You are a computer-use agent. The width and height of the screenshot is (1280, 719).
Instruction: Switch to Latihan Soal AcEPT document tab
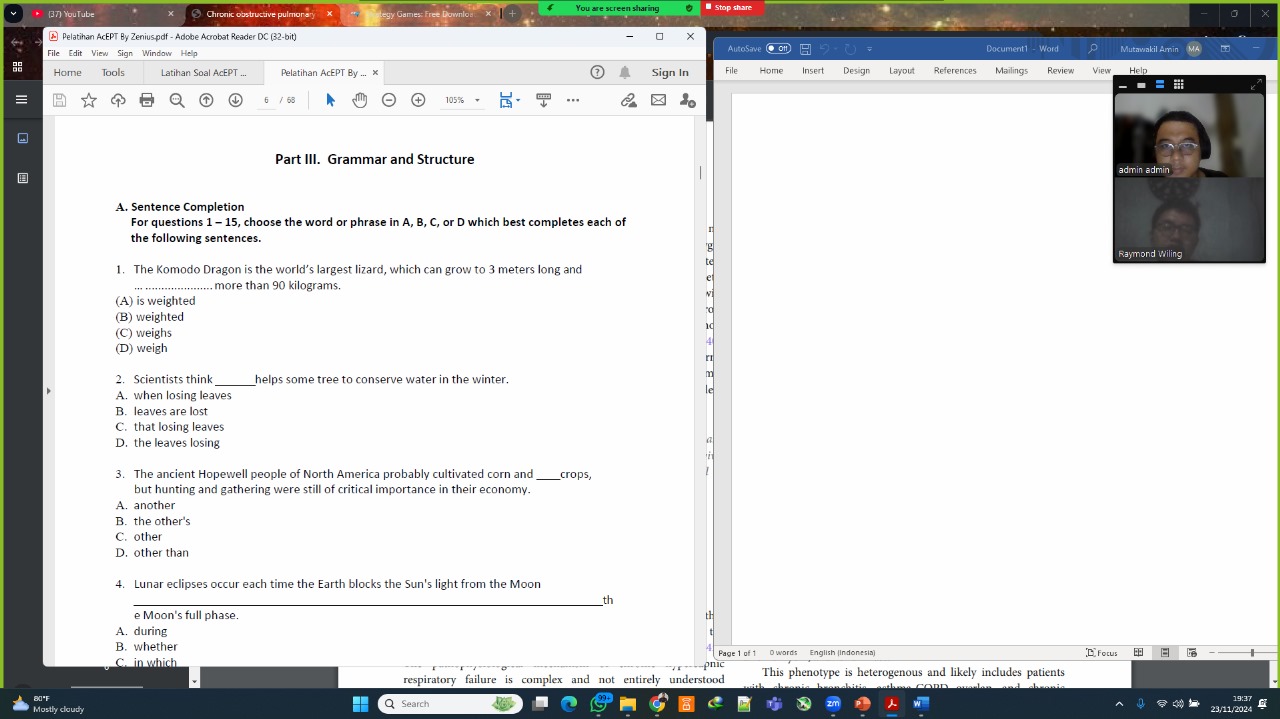click(x=203, y=72)
